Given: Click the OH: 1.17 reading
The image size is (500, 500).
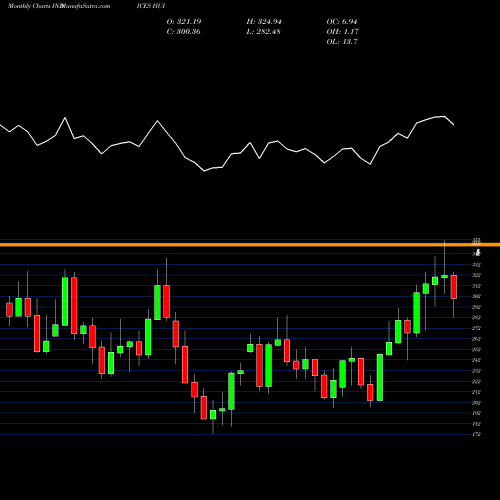Looking at the screenshot, I should coord(342,32).
